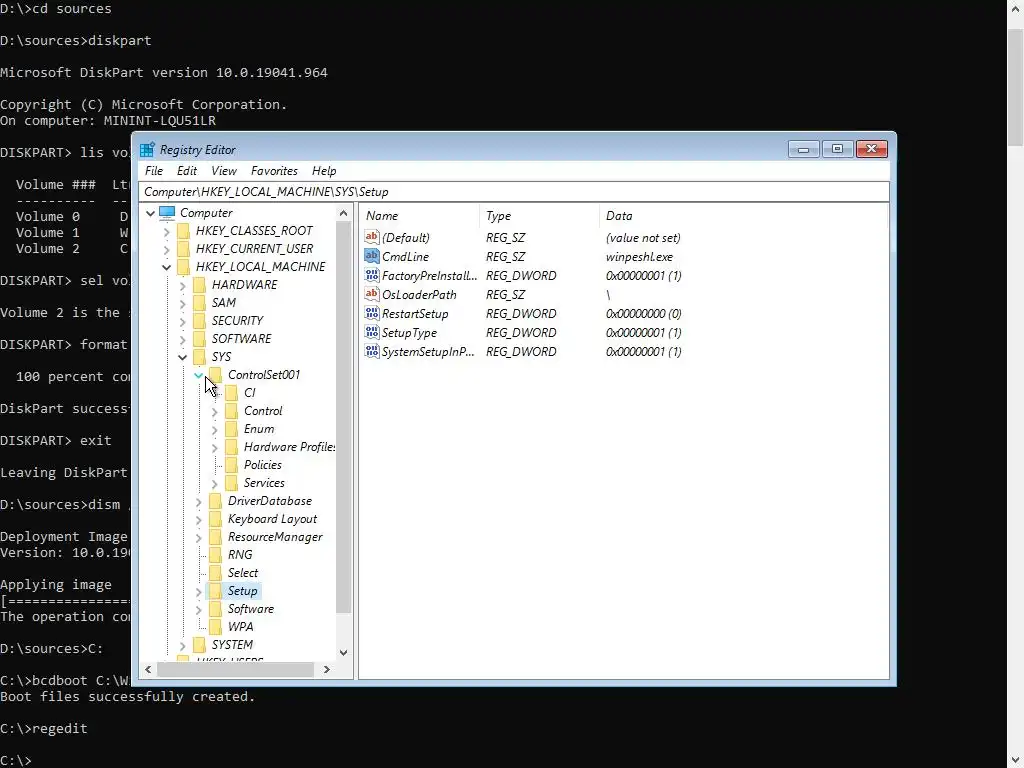Click the tree pane vertical scrollbar thumb

pos(344,418)
